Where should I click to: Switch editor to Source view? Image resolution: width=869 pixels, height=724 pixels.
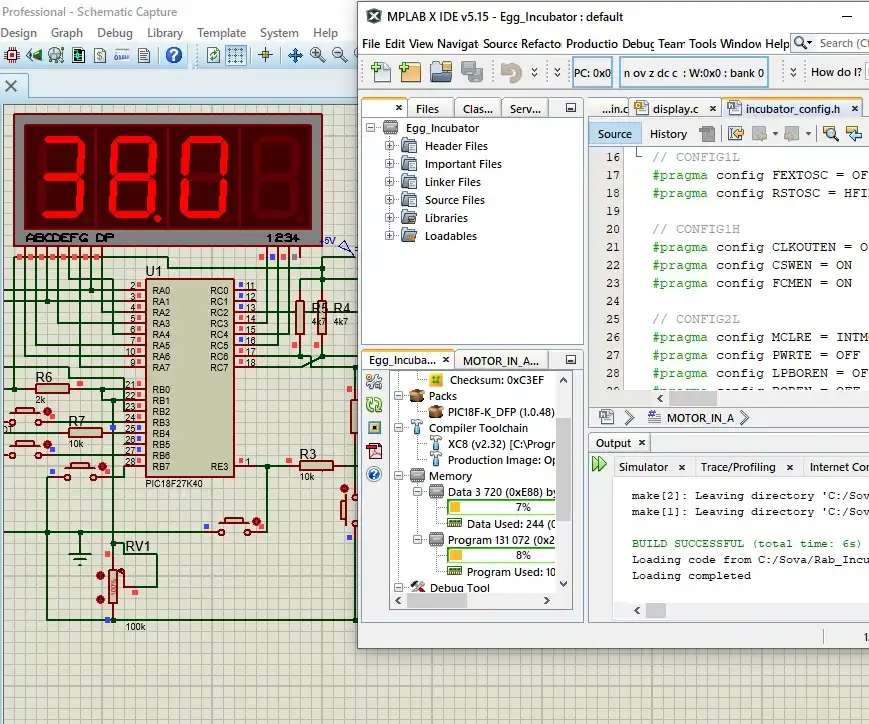(x=614, y=134)
